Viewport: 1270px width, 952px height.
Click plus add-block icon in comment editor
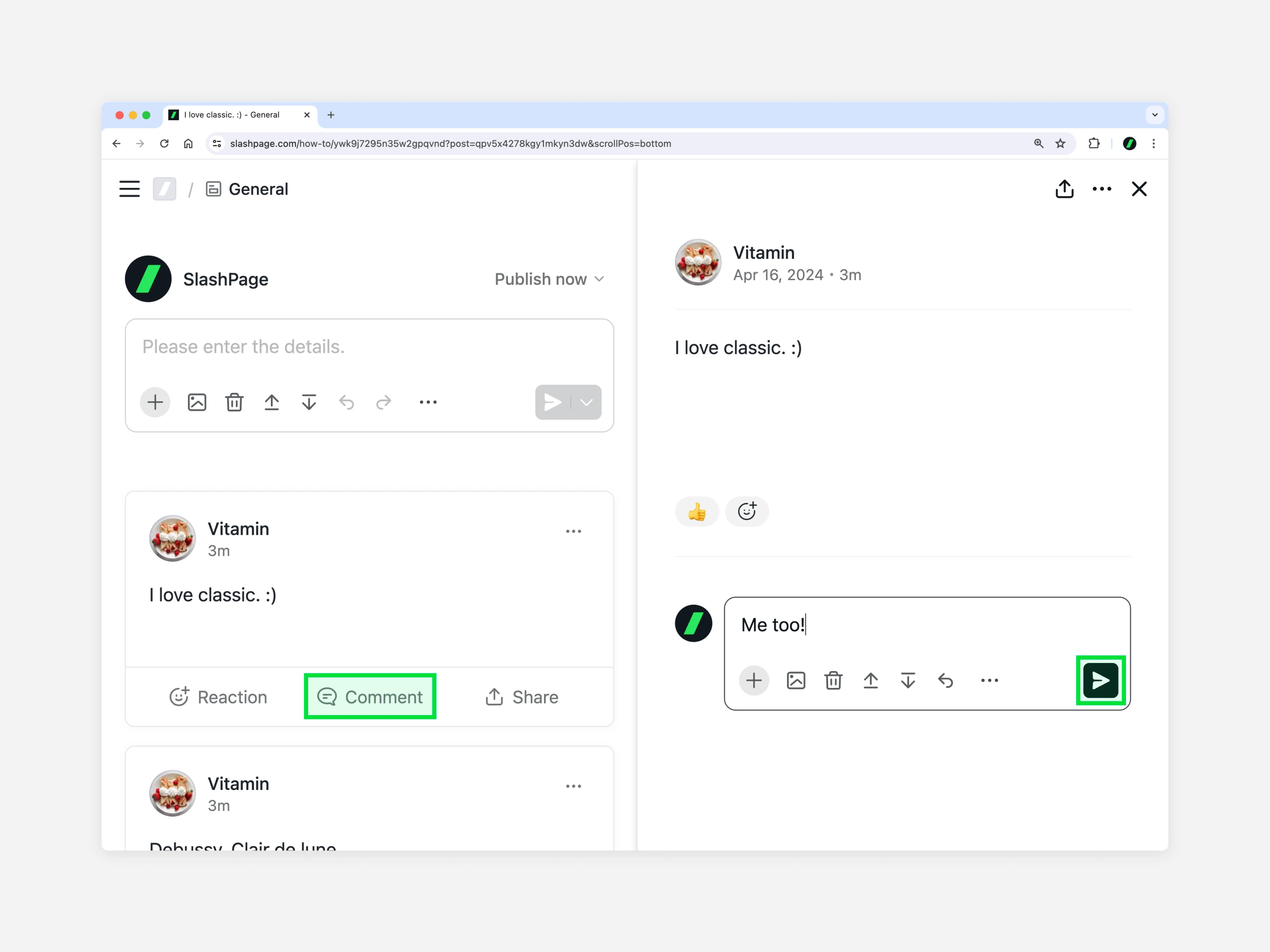(754, 680)
